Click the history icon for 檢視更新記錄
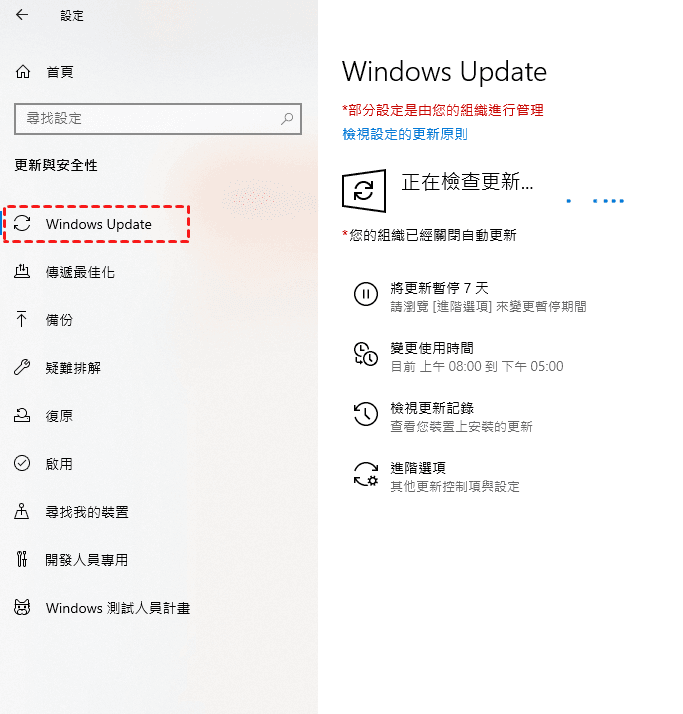 pyautogui.click(x=366, y=414)
